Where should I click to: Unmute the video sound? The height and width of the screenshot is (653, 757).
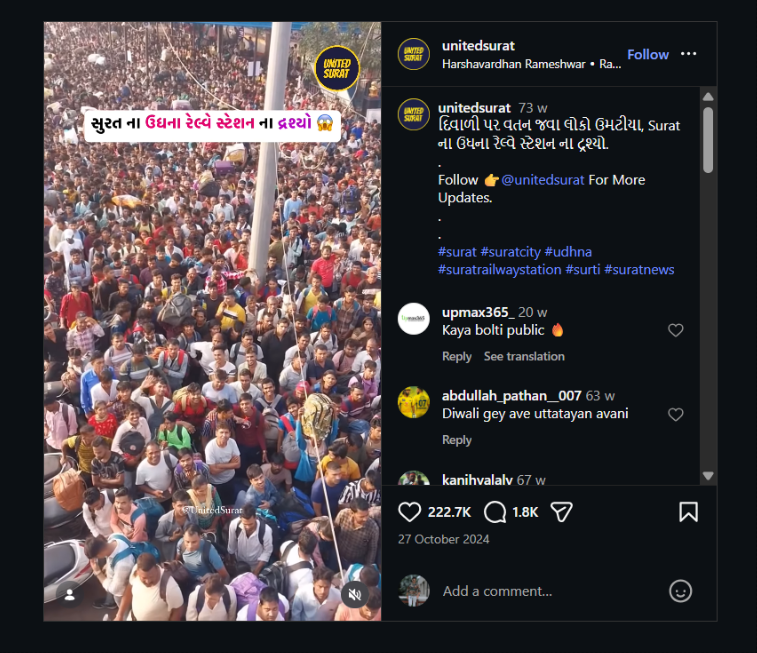pyautogui.click(x=354, y=594)
